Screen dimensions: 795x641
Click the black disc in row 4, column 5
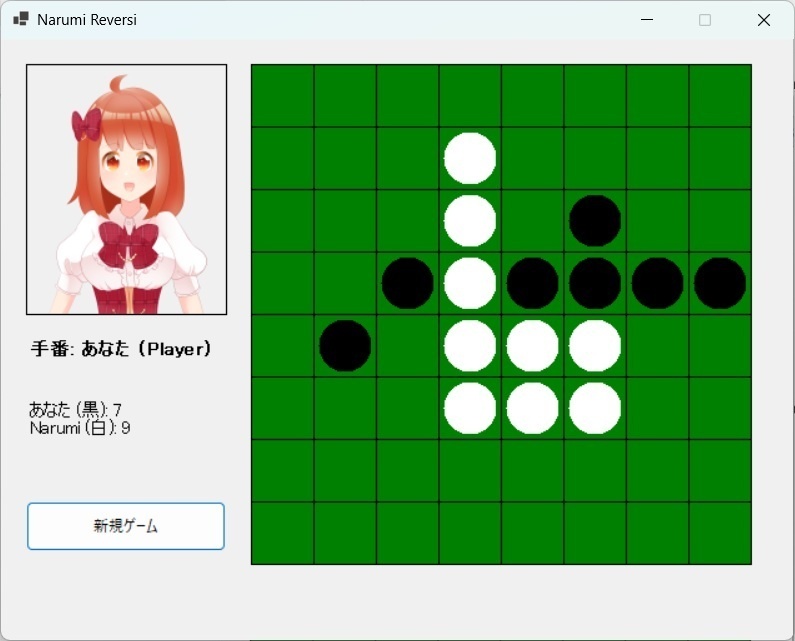pyautogui.click(x=532, y=283)
